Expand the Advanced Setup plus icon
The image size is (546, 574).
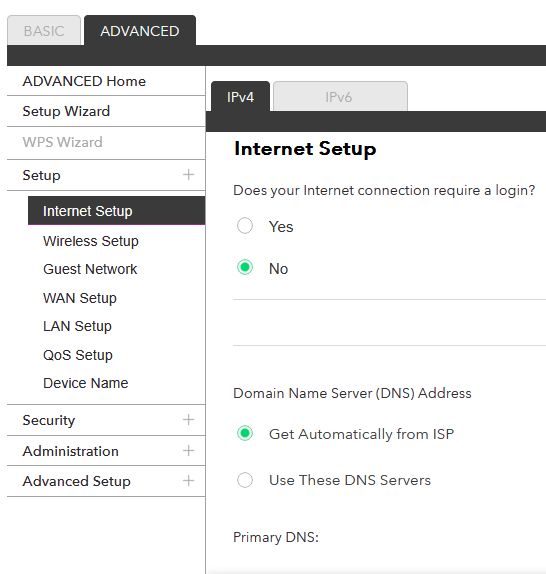point(188,480)
